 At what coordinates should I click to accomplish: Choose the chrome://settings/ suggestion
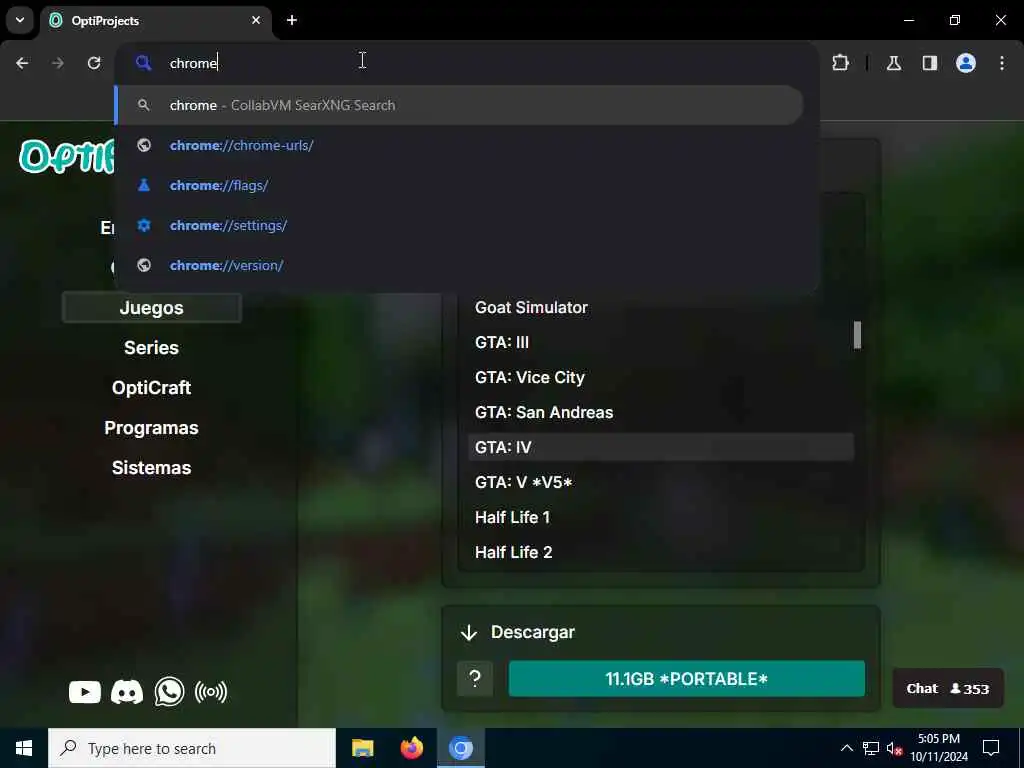(x=459, y=225)
